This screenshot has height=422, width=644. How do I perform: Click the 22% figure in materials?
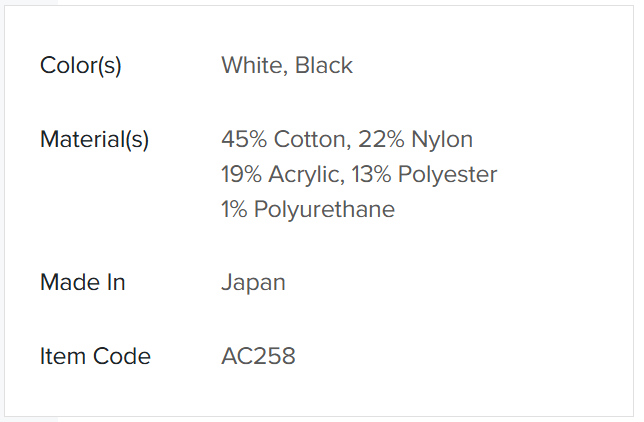[381, 139]
